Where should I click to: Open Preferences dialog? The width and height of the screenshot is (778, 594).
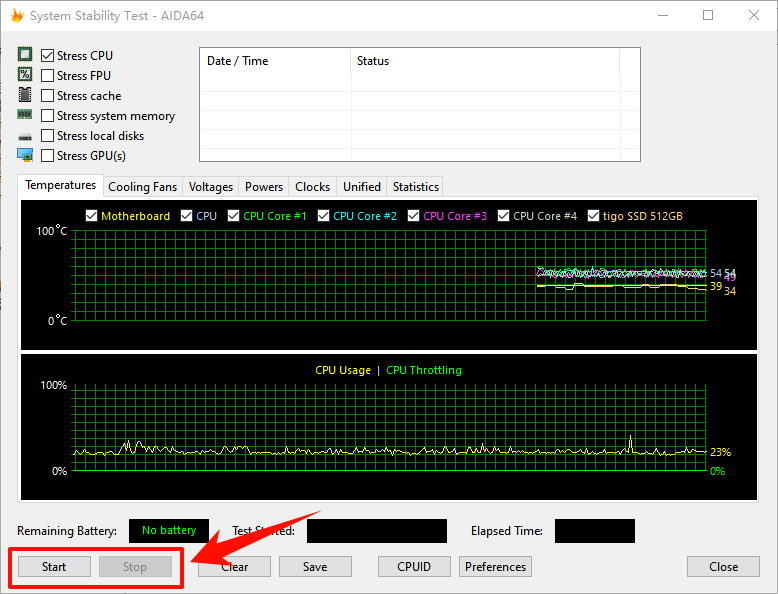495,567
